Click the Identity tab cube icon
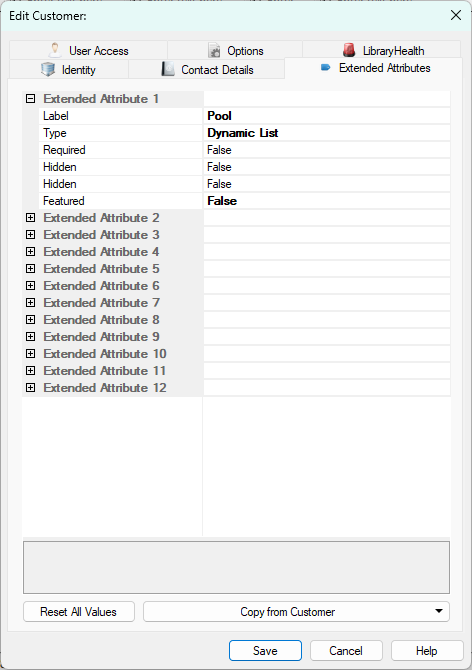472x670 pixels. tap(48, 69)
